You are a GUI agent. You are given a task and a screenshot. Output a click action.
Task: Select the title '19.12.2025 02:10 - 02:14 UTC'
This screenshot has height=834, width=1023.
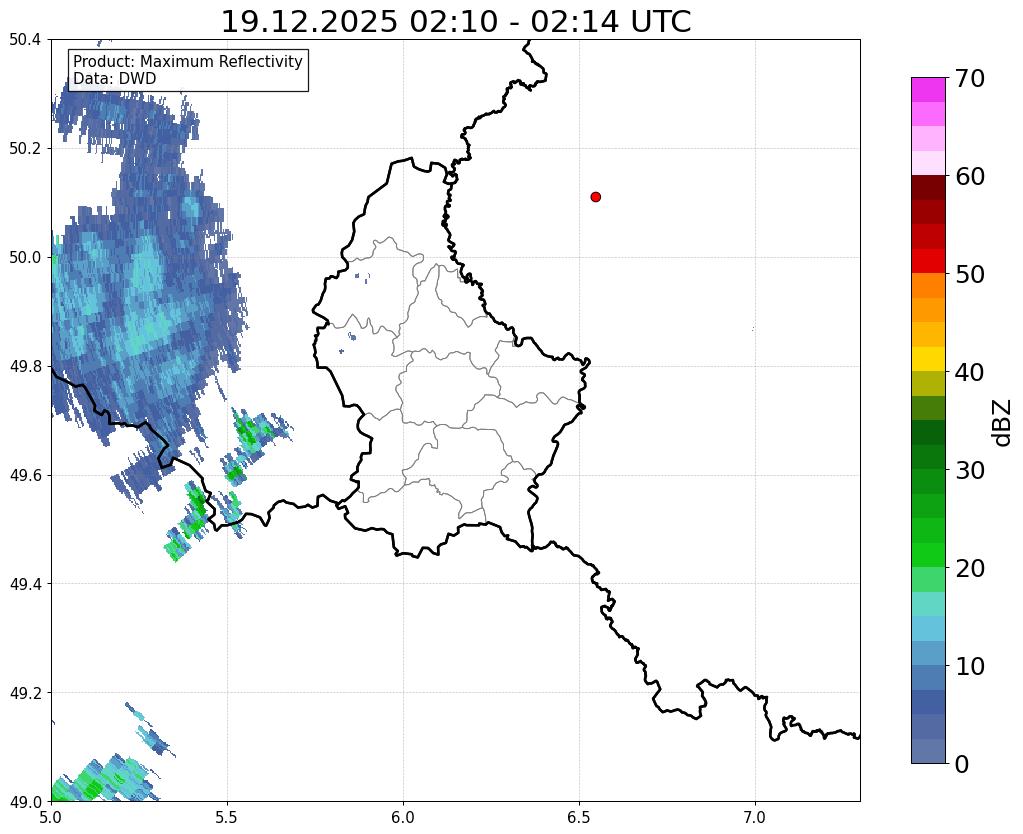455,22
